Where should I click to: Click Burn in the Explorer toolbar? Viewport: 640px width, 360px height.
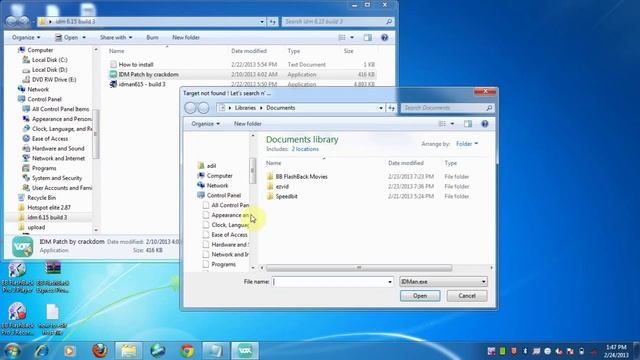click(x=152, y=37)
